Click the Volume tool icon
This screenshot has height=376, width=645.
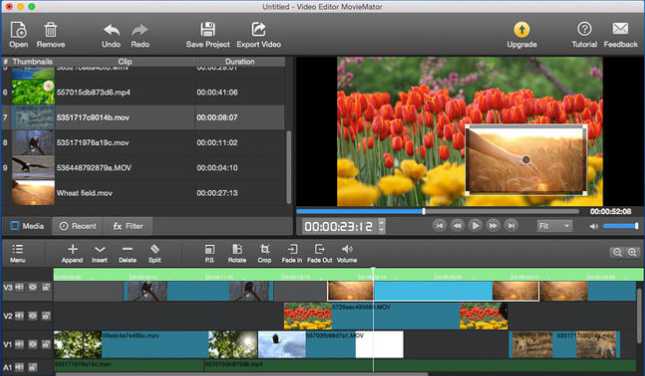coord(347,249)
